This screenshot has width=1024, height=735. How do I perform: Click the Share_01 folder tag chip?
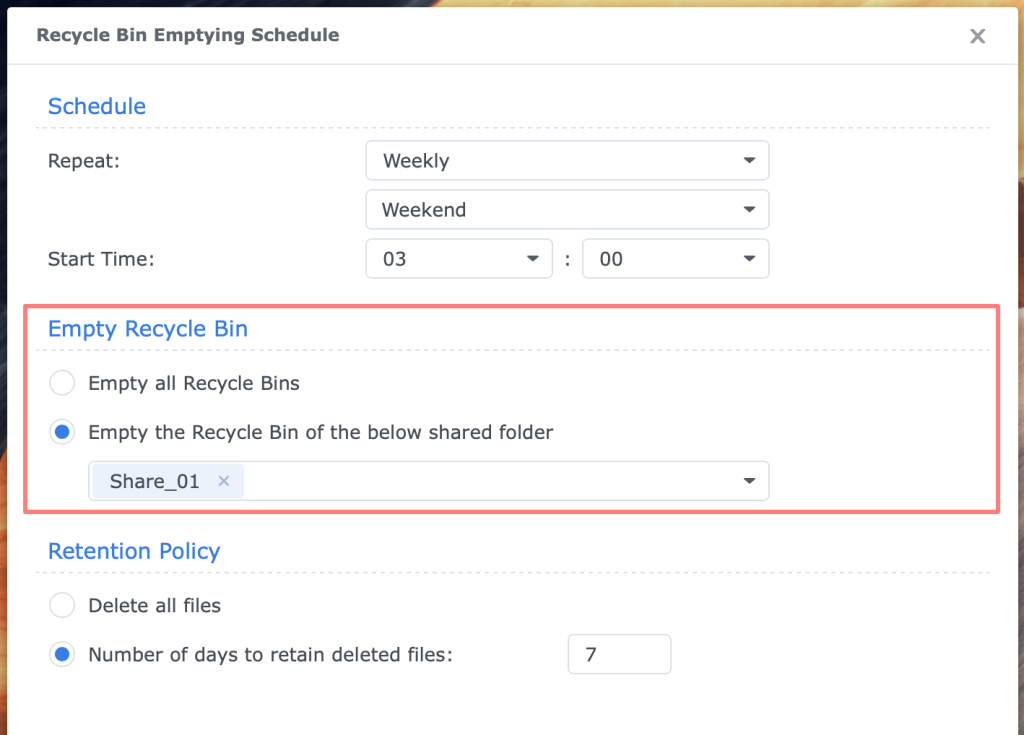pyautogui.click(x=155, y=481)
